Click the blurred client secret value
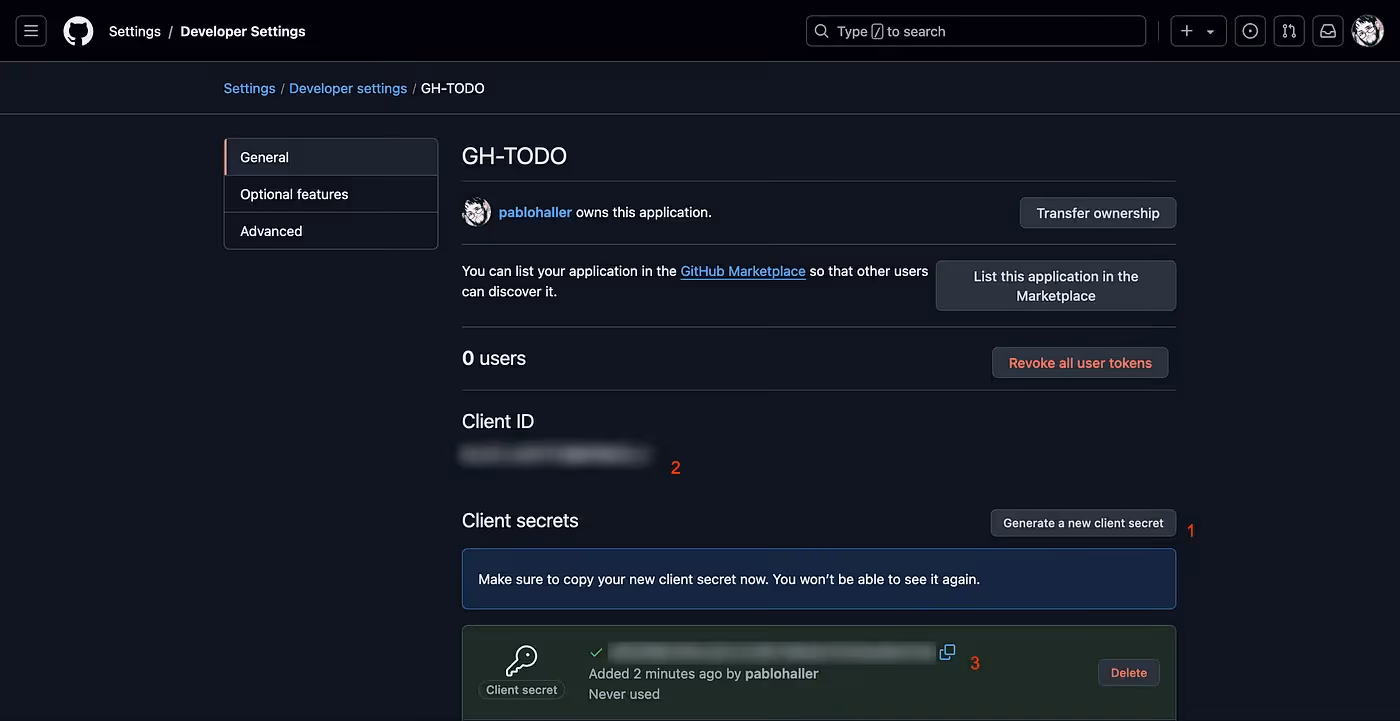1400x721 pixels. click(x=771, y=652)
